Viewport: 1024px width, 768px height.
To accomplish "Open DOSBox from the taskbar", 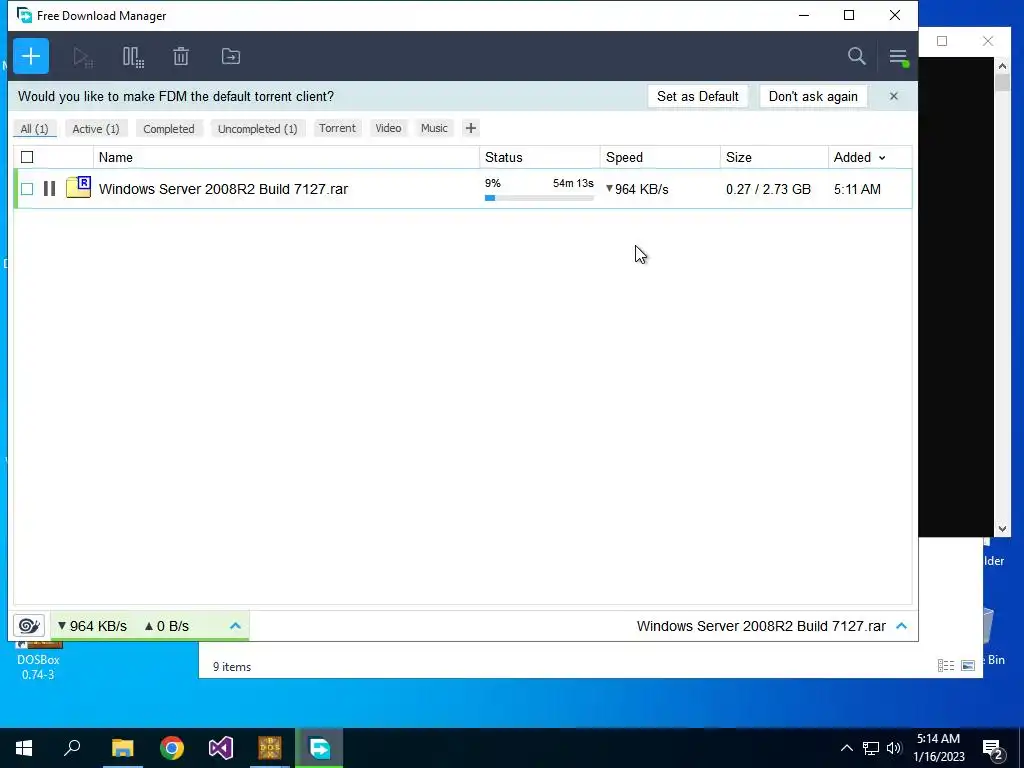I will coord(270,748).
